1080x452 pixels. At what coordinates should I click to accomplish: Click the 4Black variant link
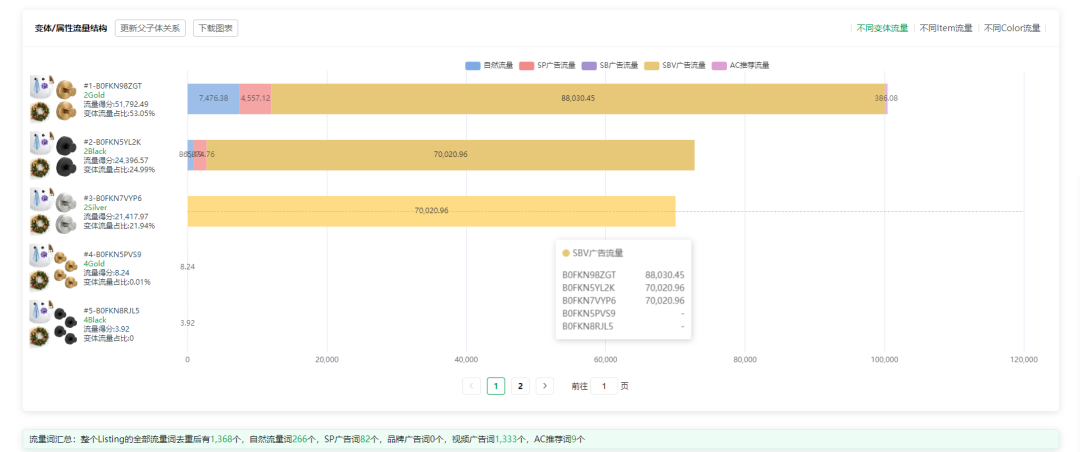point(95,320)
